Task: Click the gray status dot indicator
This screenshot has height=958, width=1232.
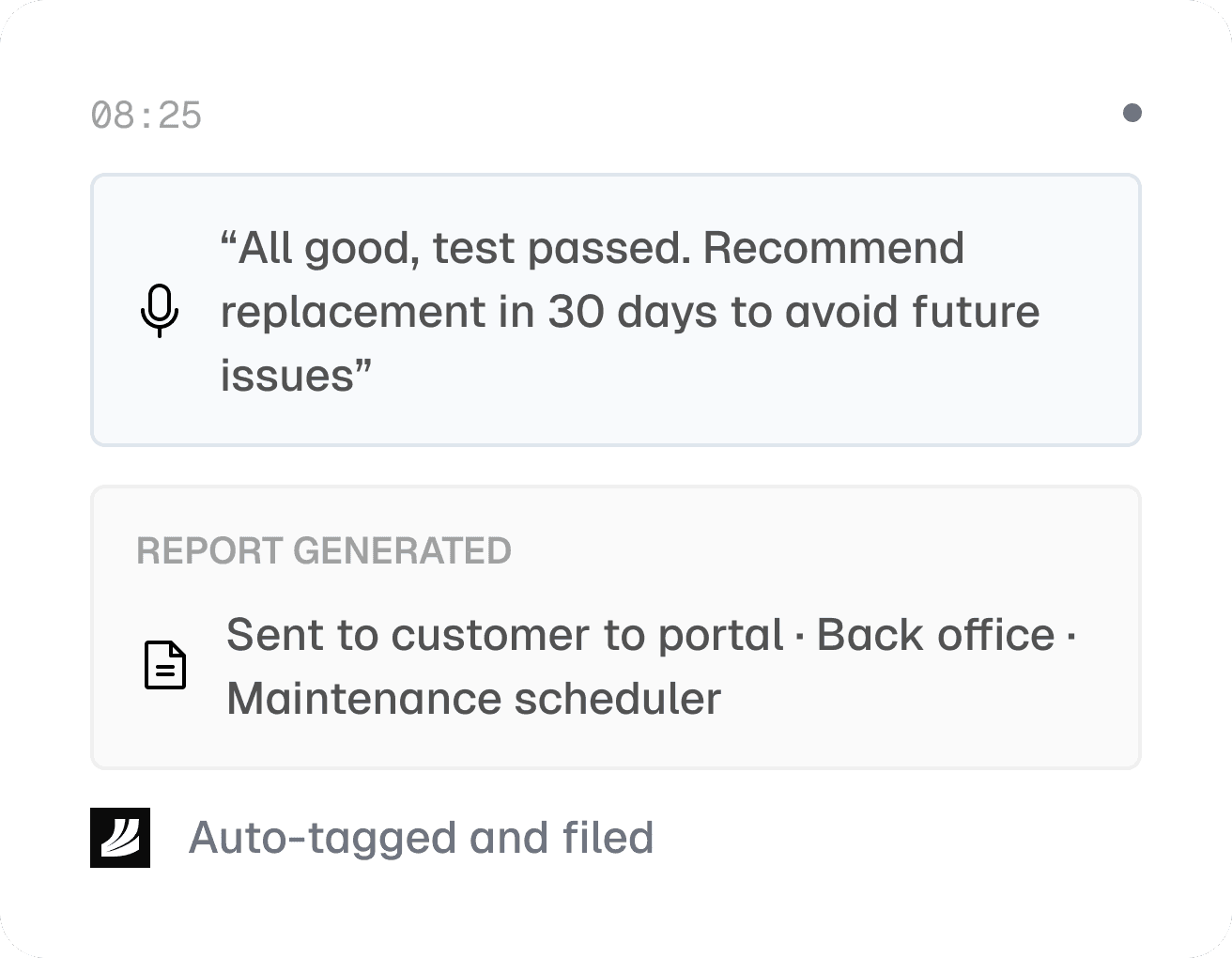Action: [x=1132, y=113]
